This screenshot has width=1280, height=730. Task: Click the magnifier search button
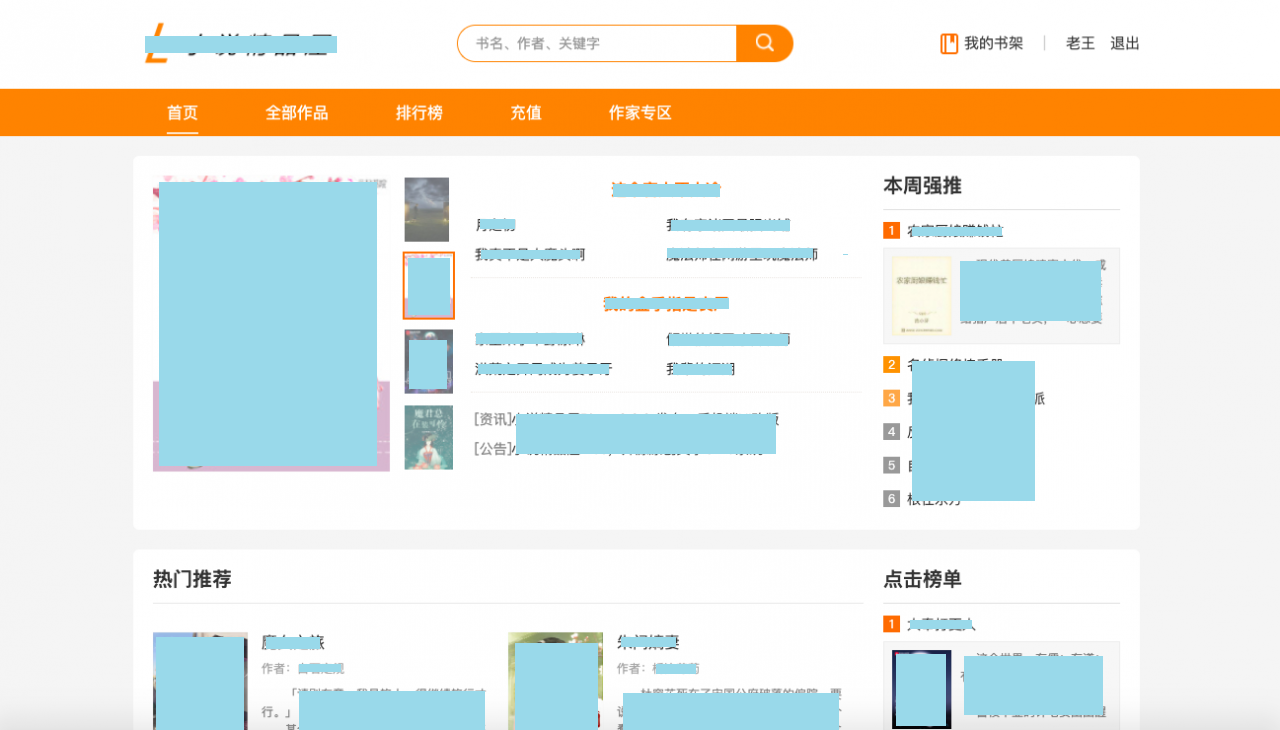coord(764,43)
